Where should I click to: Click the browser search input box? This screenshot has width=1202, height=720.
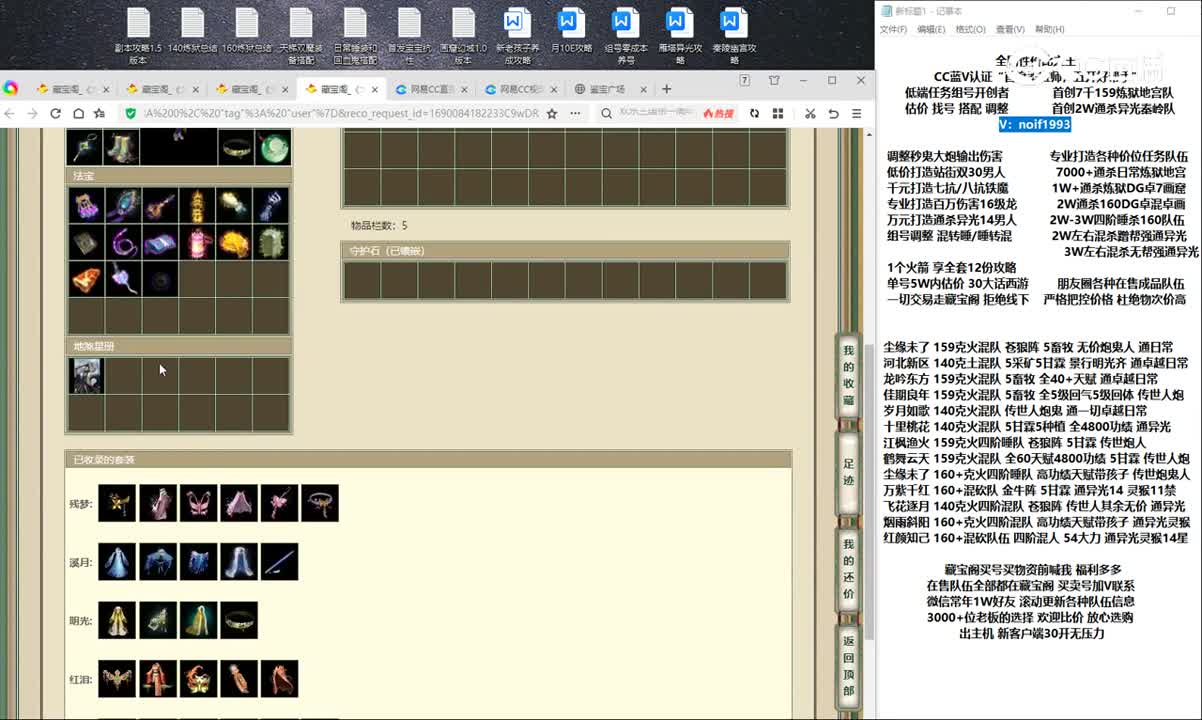[658, 114]
